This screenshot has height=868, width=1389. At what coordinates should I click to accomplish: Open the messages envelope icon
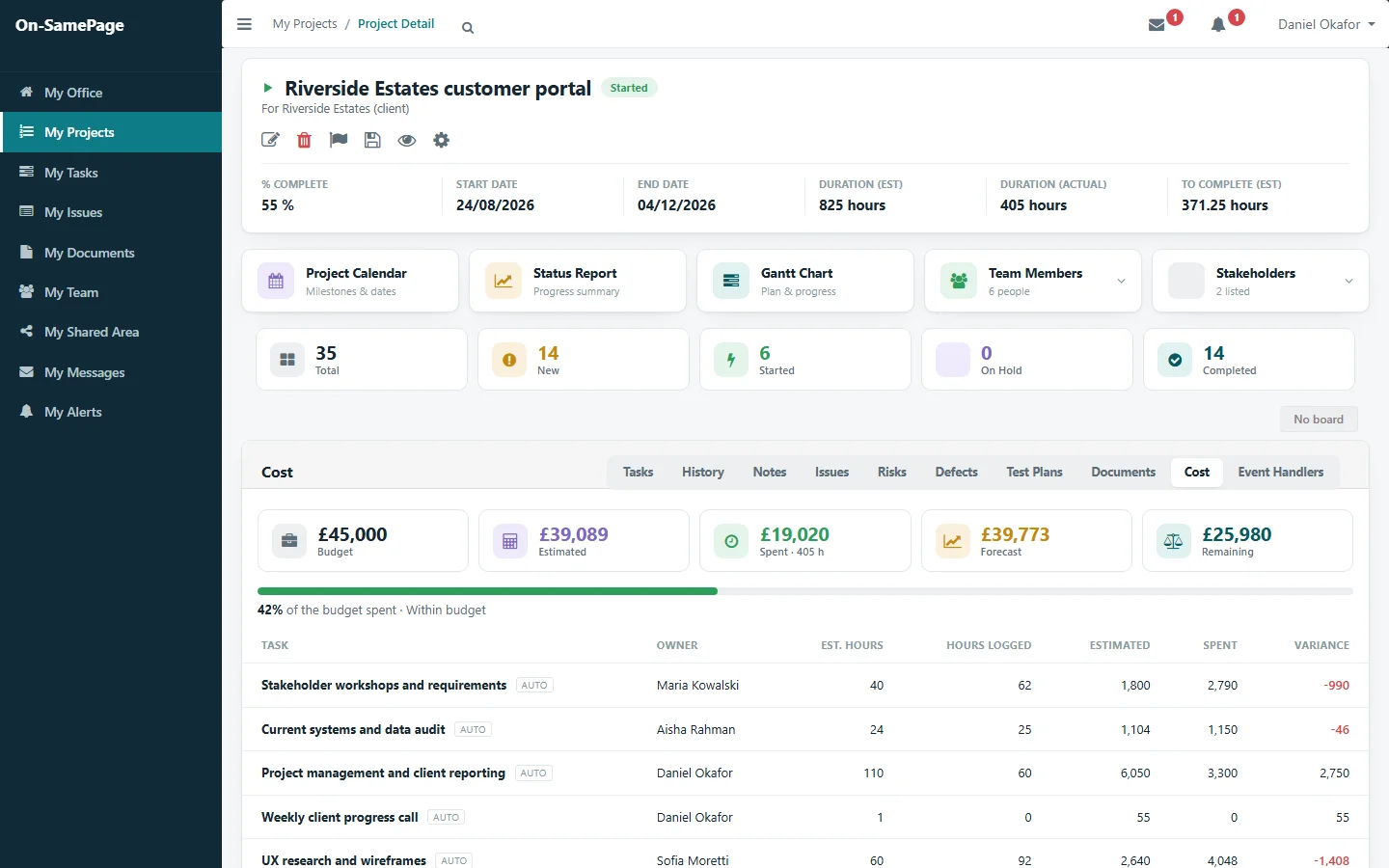click(x=1157, y=25)
